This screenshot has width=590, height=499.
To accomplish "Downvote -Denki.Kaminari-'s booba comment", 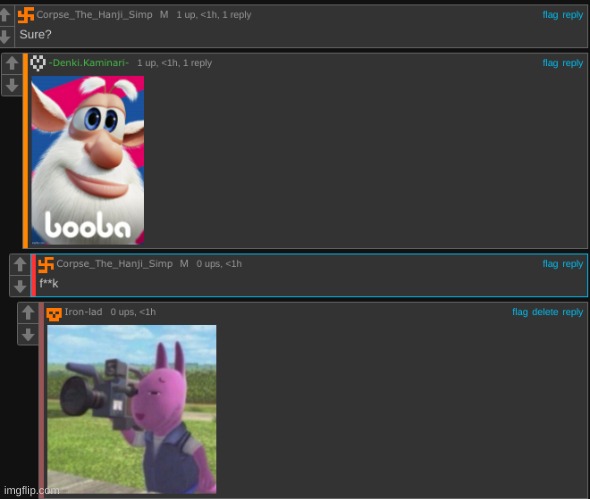I will pyautogui.click(x=12, y=85).
